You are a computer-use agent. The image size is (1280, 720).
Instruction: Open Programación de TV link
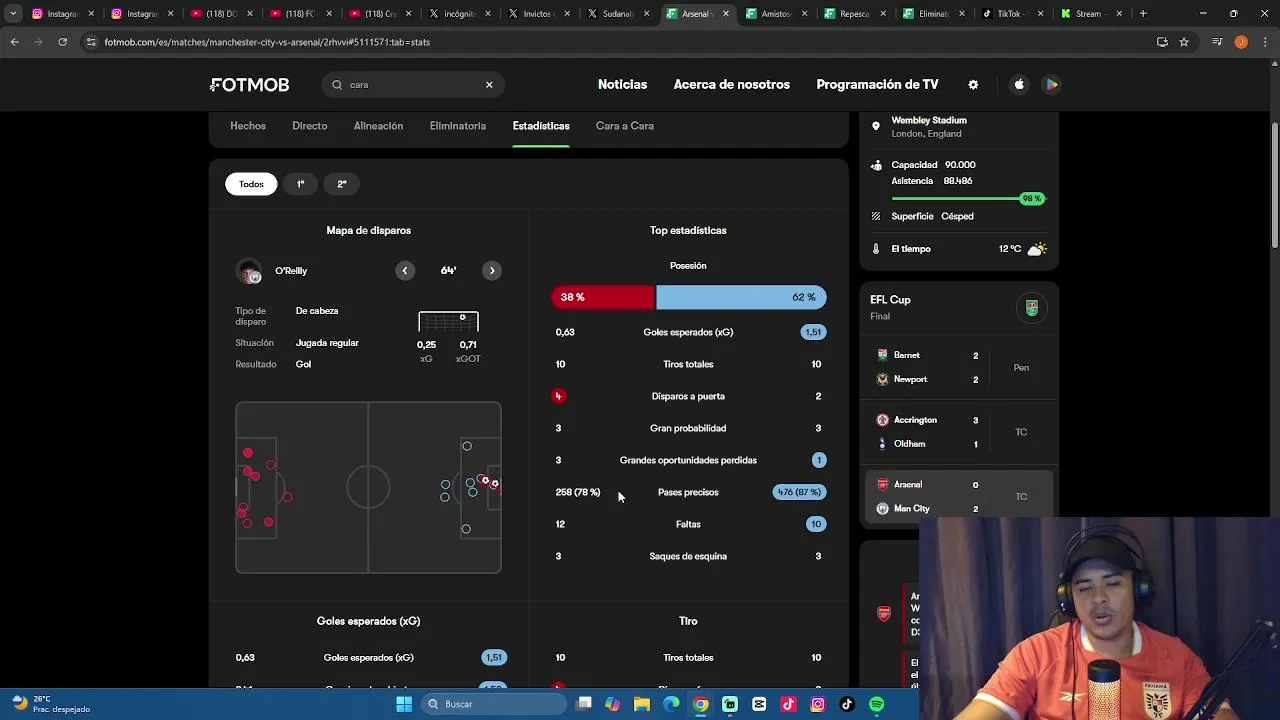click(877, 85)
